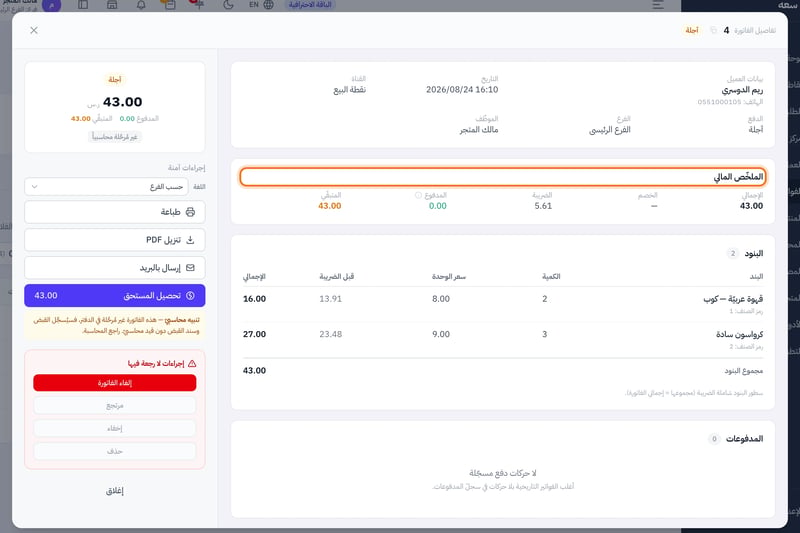Click the نقطة البيع channel value
800x533 pixels.
click(x=349, y=90)
